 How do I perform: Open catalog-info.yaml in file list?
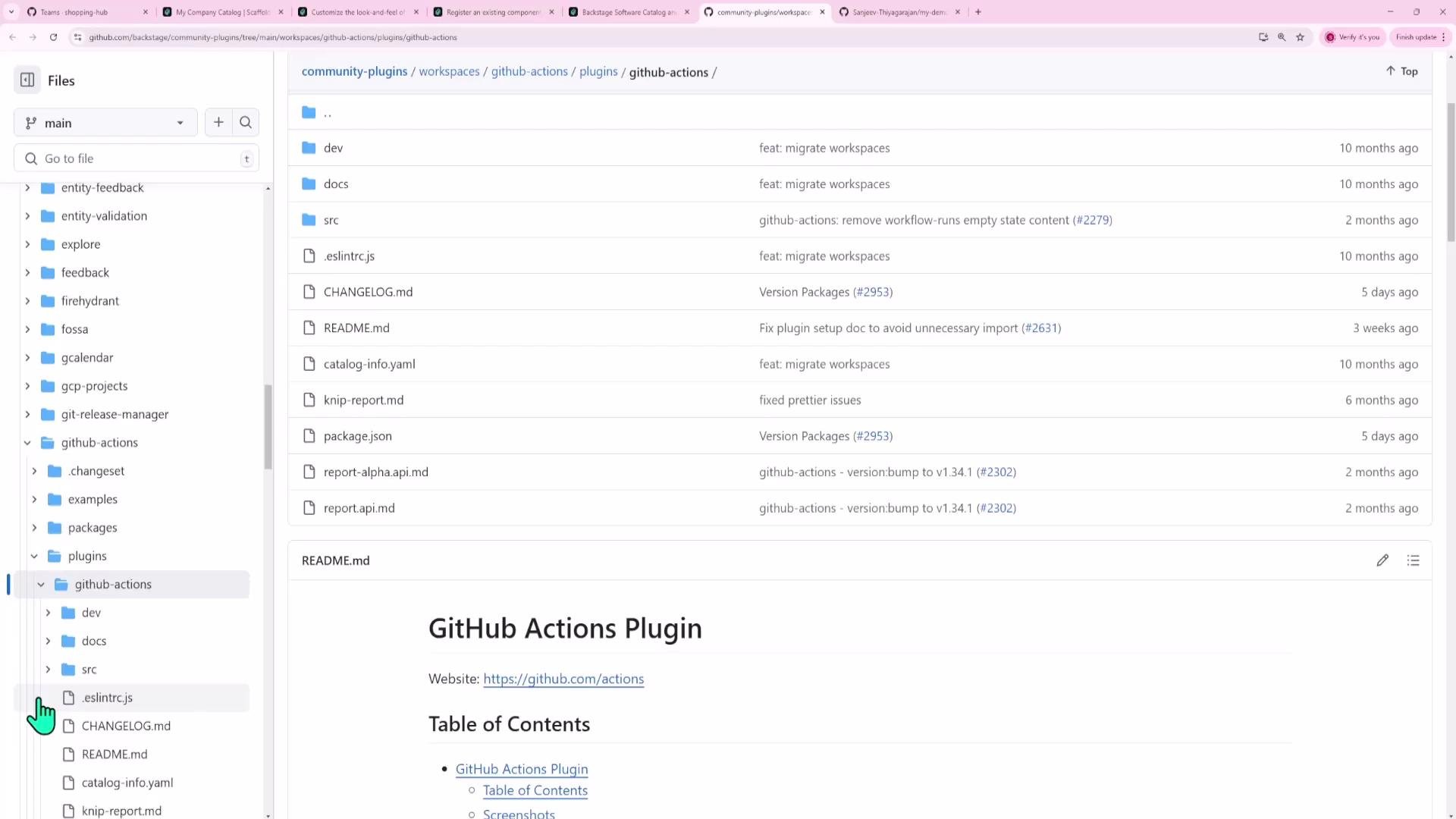pos(369,364)
